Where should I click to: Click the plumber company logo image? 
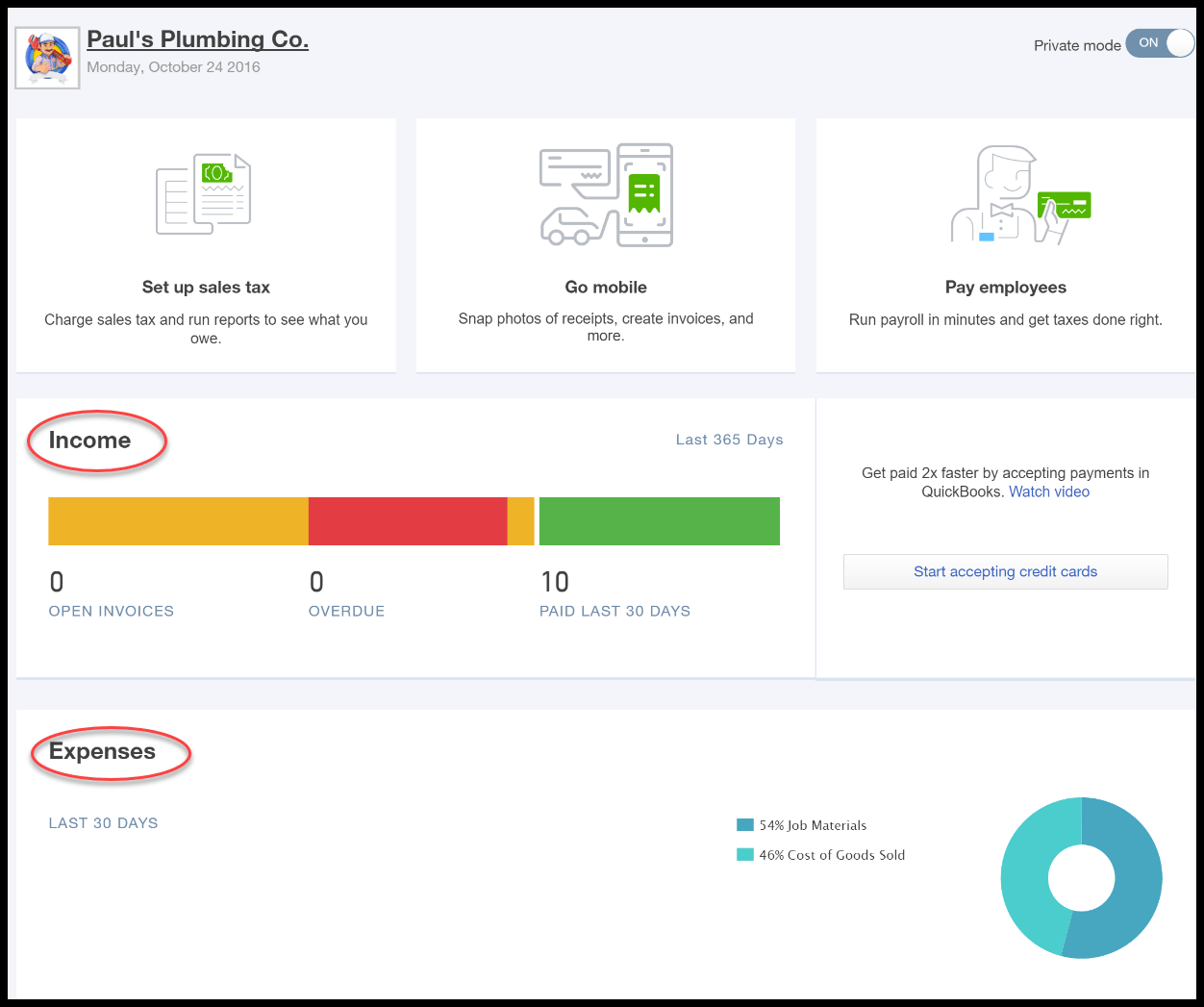(x=47, y=58)
